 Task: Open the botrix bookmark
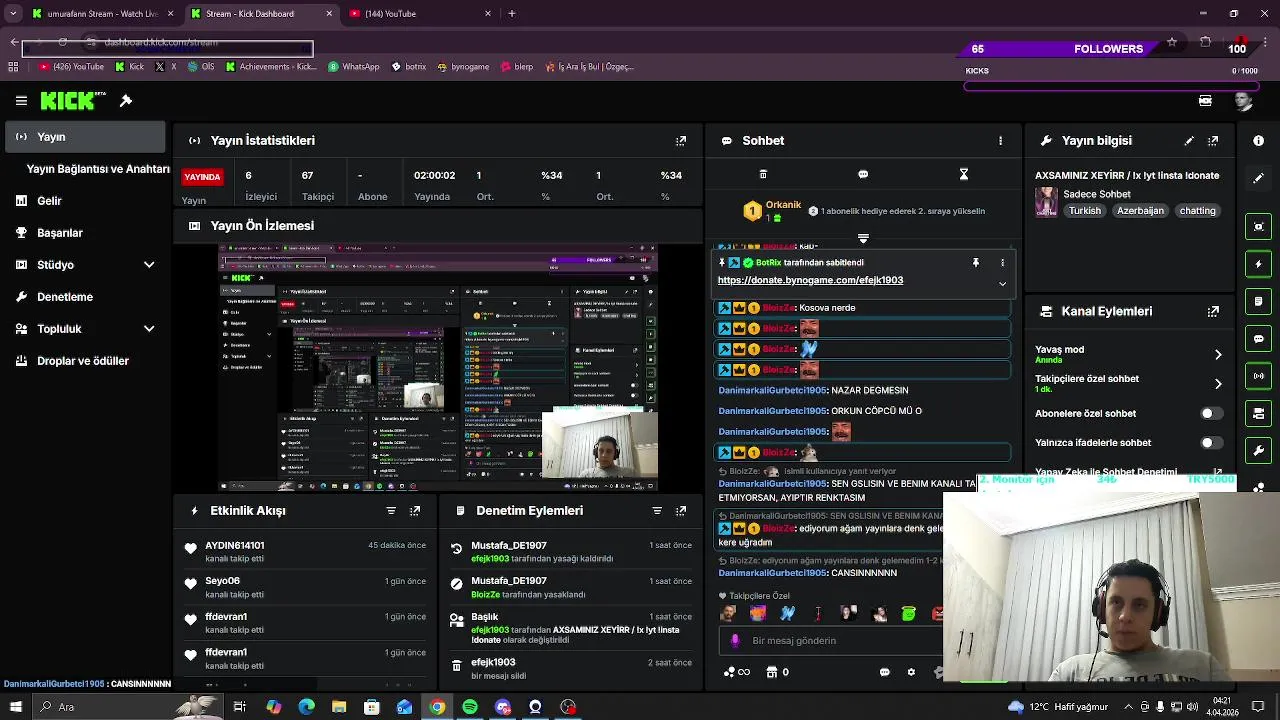408,67
